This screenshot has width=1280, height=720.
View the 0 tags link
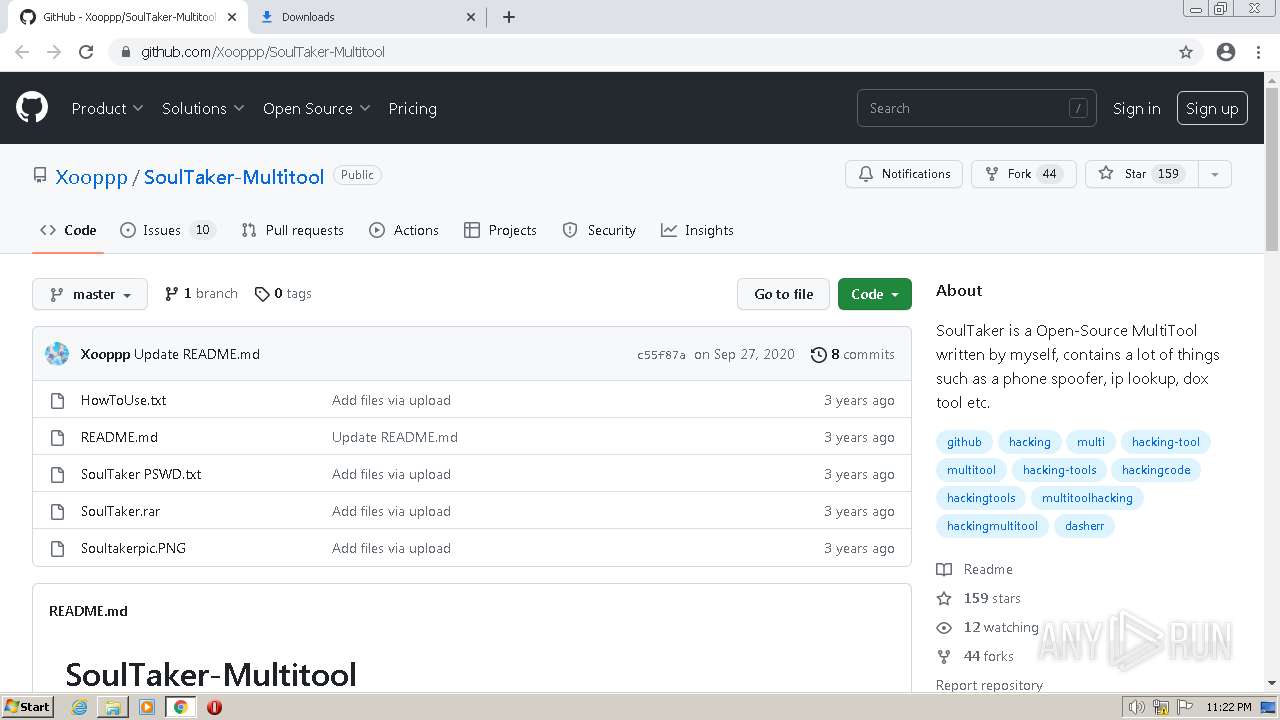pos(283,293)
